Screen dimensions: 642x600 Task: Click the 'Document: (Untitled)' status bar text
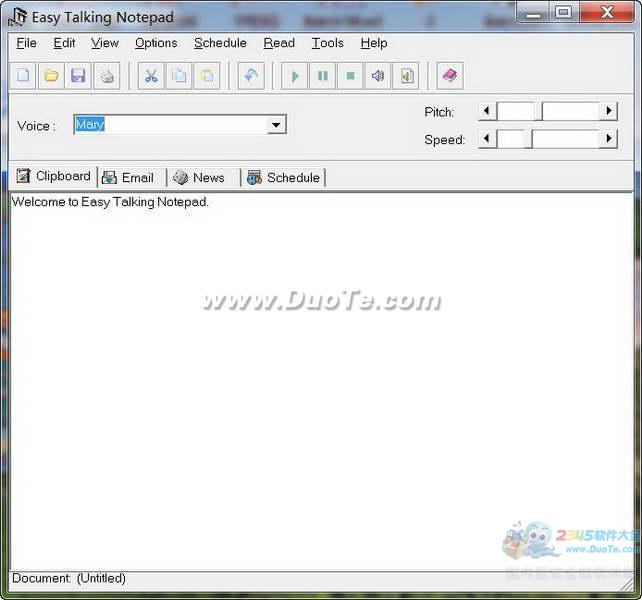click(69, 578)
